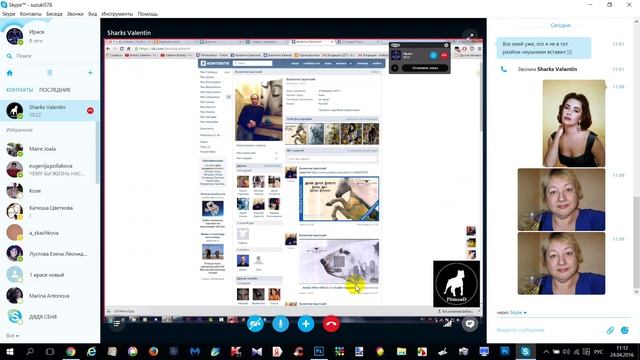Open the Звонки menu

(75, 14)
